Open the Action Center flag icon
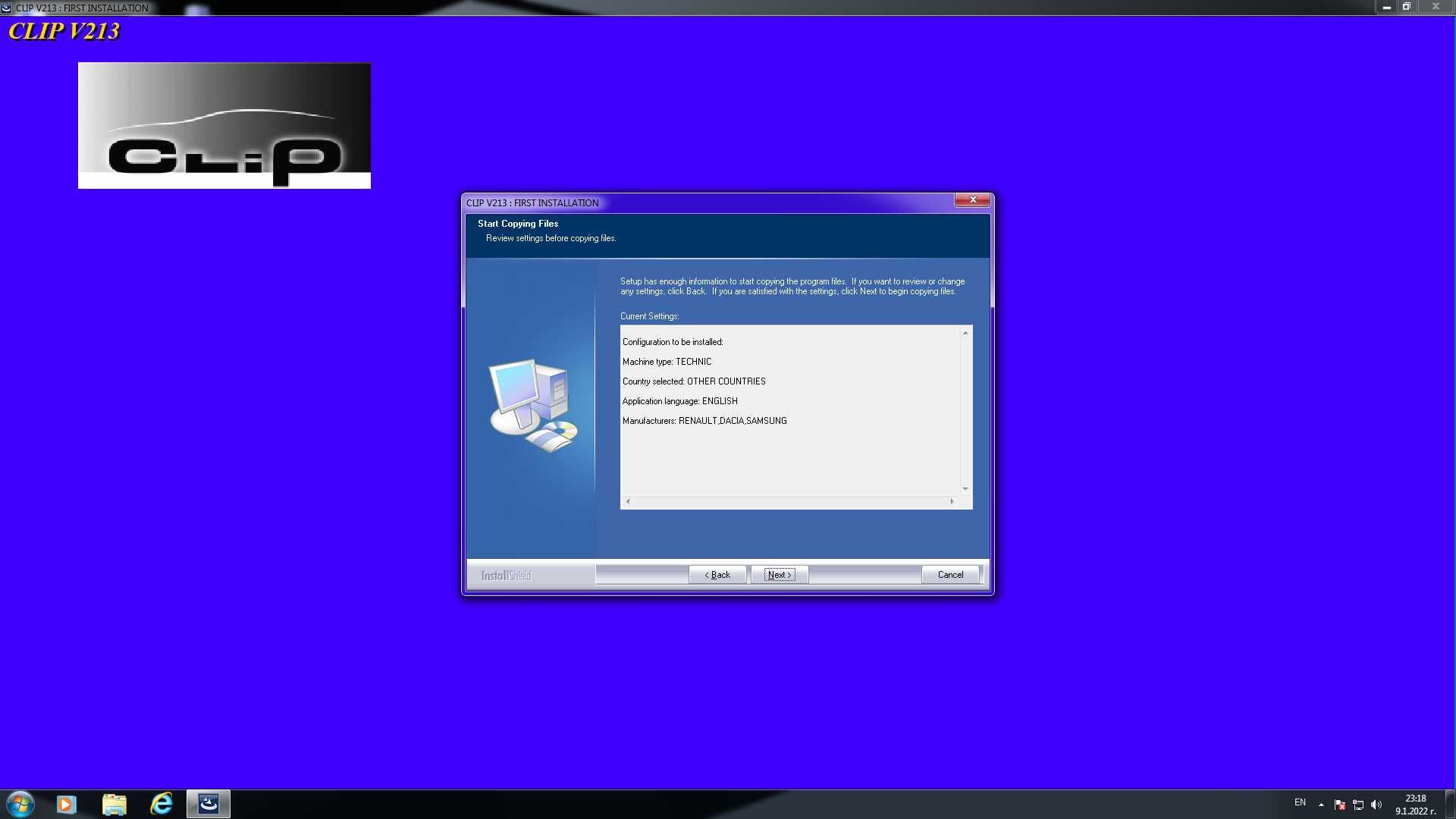 tap(1340, 805)
